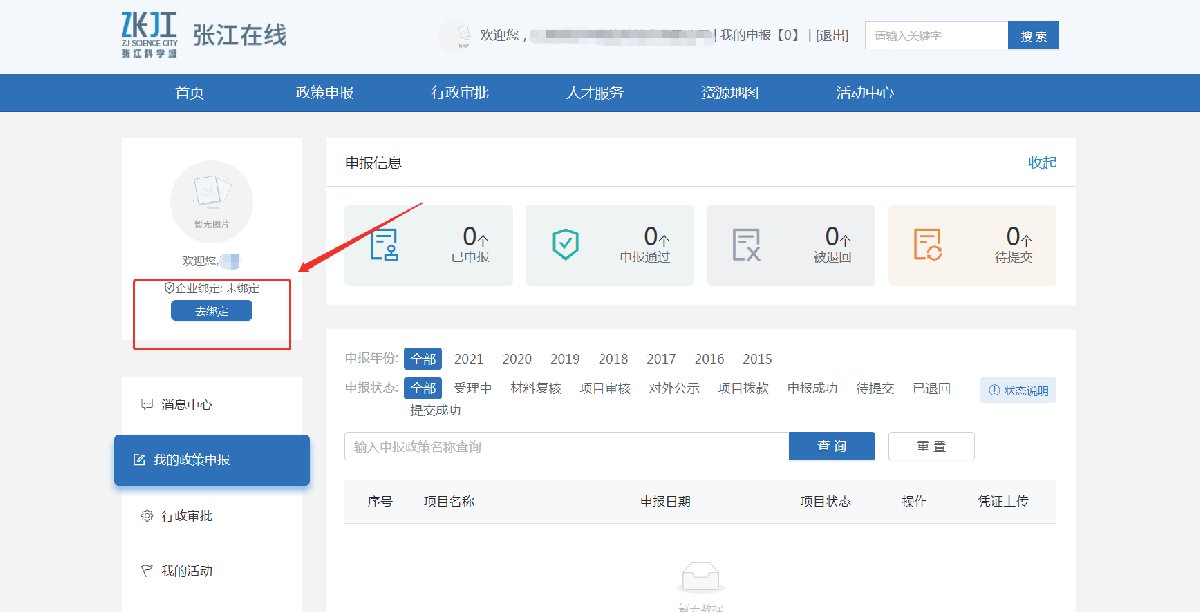The image size is (1200, 612).
Task: Click the 申报通过 shield check icon
Action: pos(566,245)
